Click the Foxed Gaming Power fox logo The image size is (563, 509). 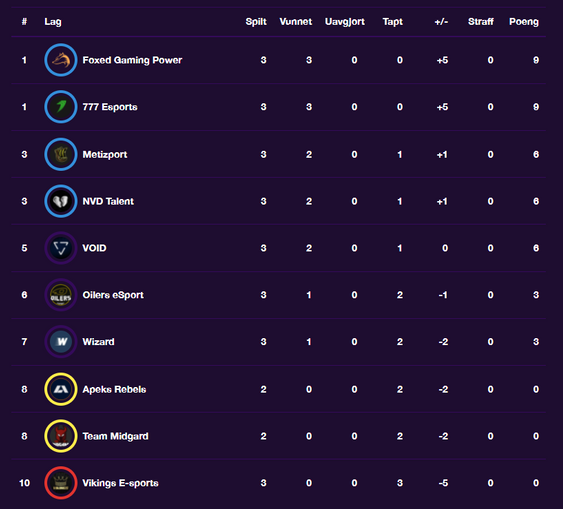click(x=61, y=60)
